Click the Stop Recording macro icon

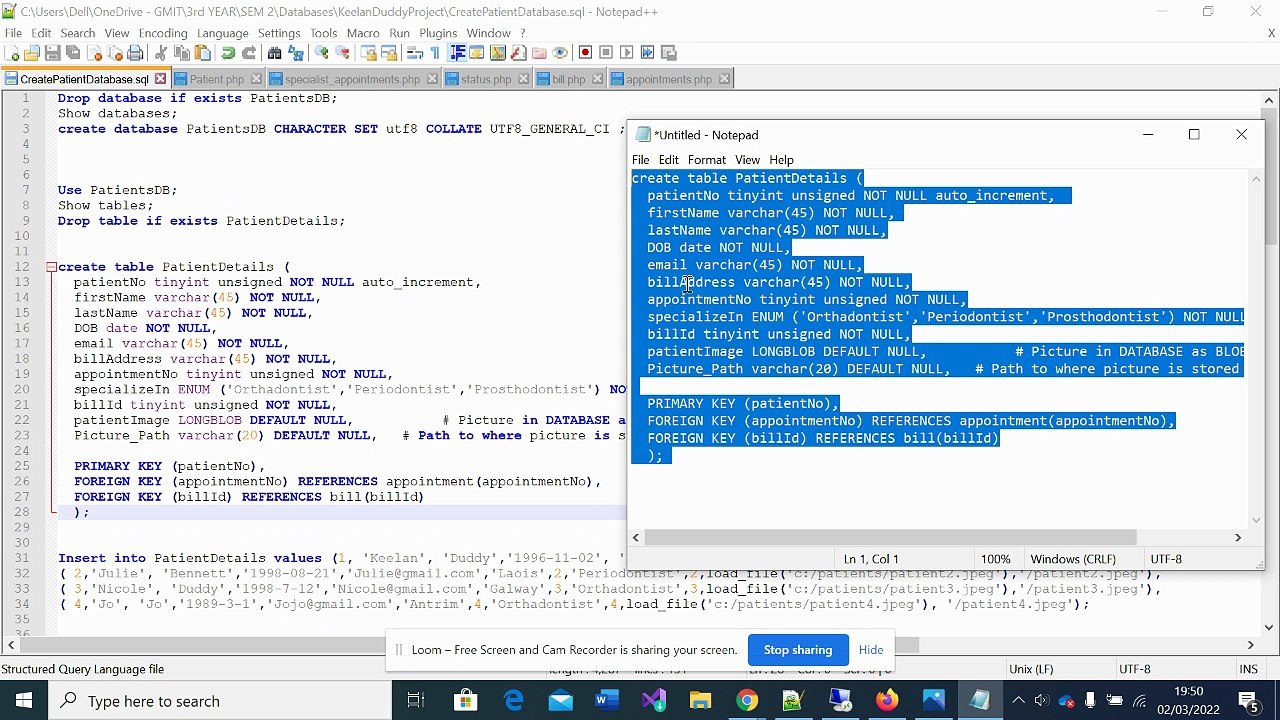coord(605,53)
